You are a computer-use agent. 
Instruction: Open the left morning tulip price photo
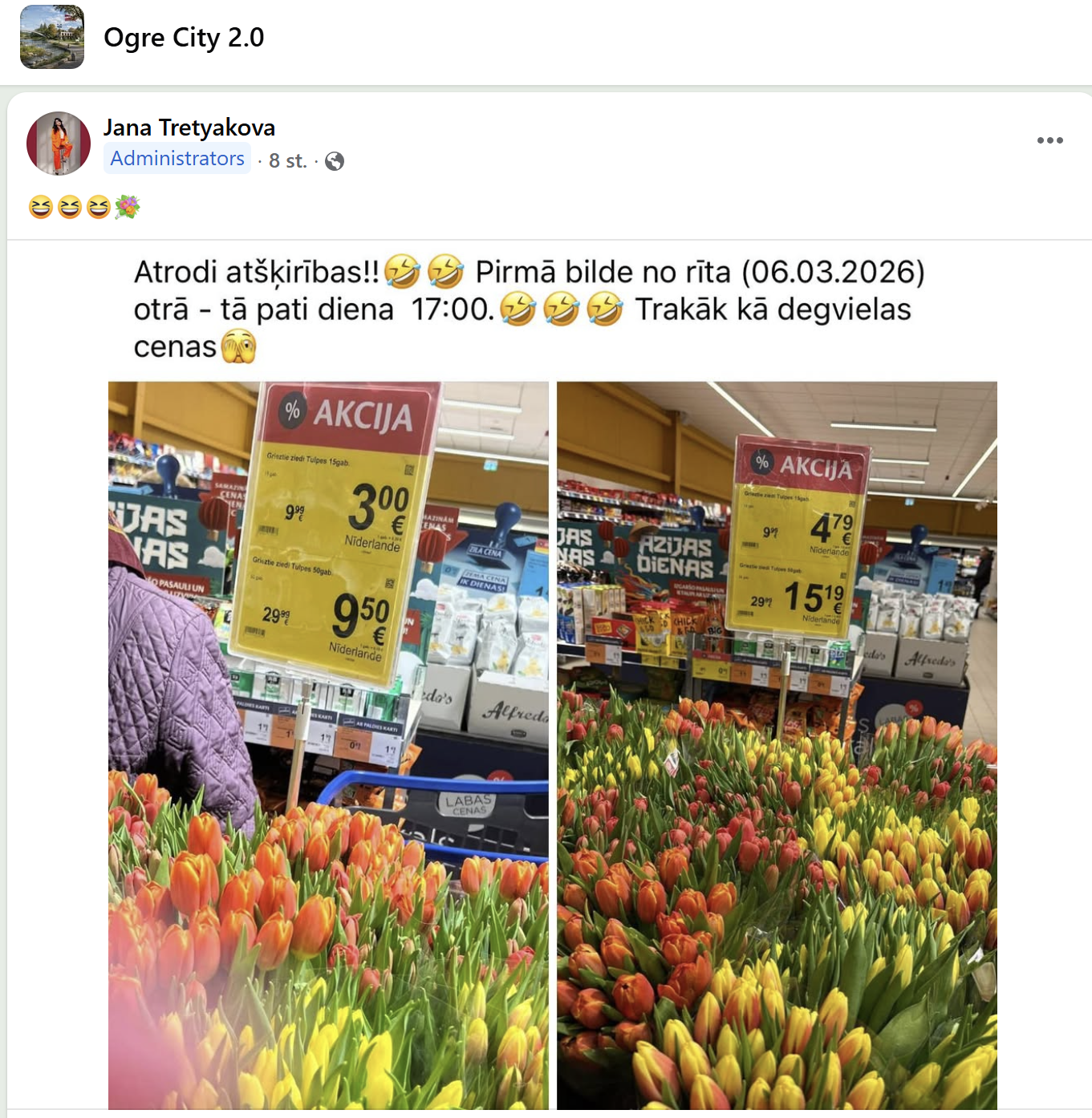coord(328,745)
